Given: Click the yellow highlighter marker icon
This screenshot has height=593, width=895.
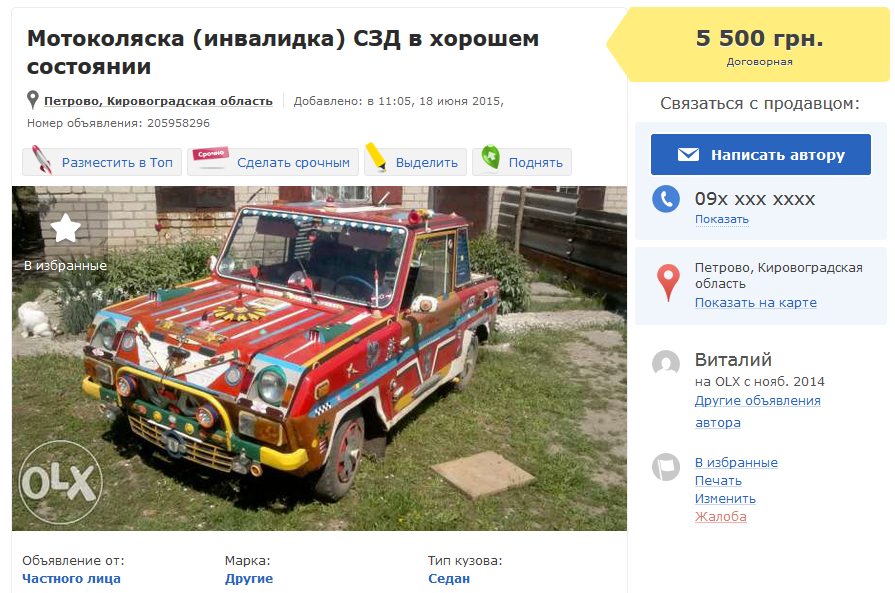Looking at the screenshot, I should click(376, 156).
